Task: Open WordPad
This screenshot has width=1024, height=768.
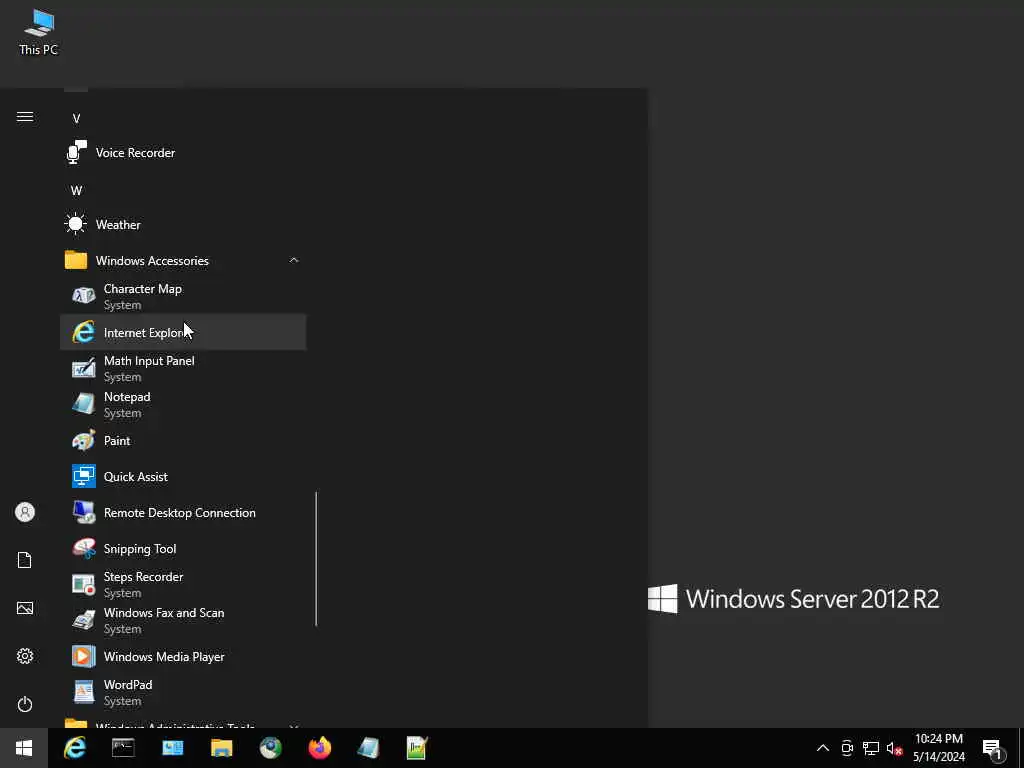Action: tap(183, 692)
